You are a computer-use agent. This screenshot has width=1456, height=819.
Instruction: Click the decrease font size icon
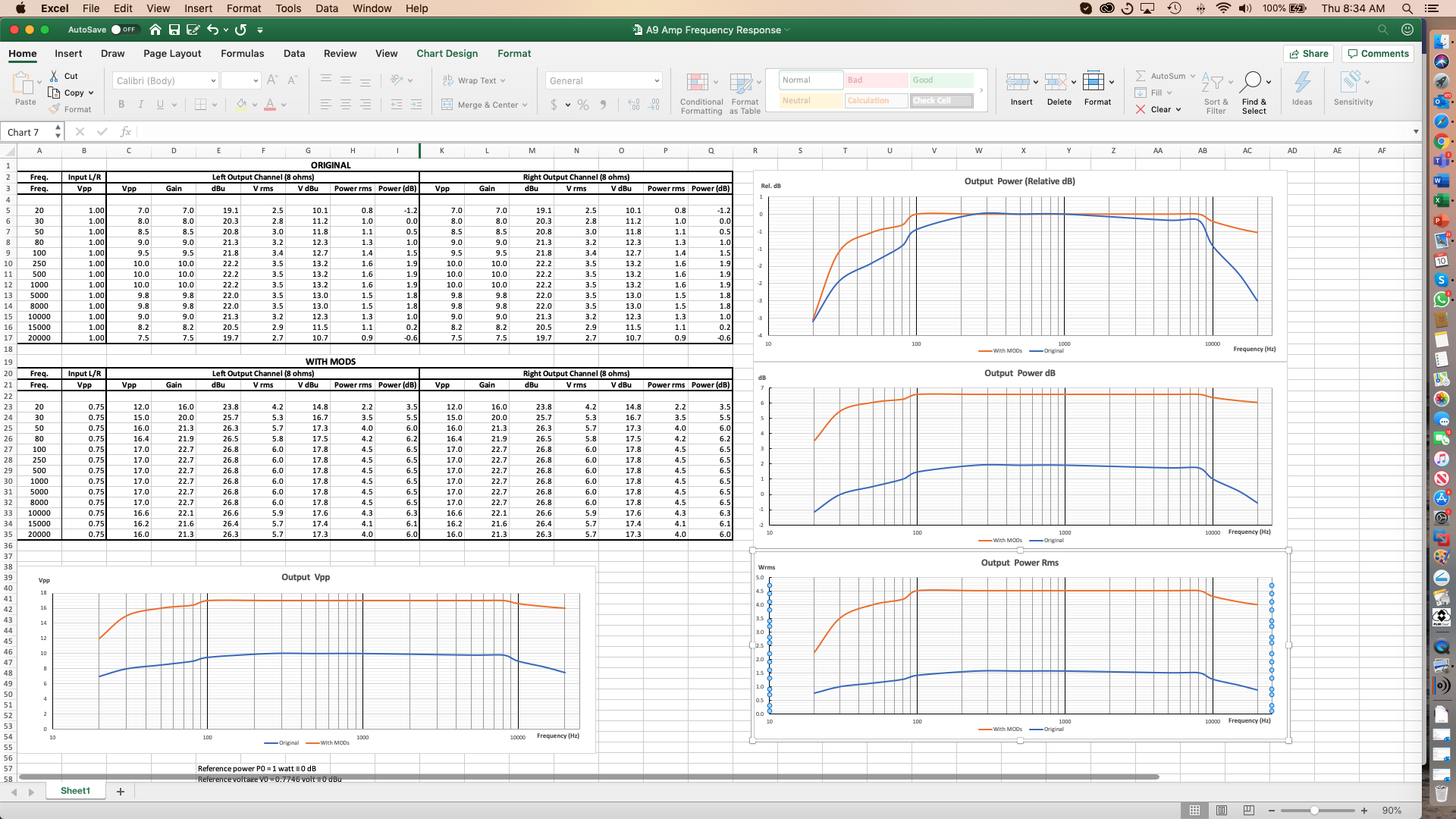pos(292,80)
